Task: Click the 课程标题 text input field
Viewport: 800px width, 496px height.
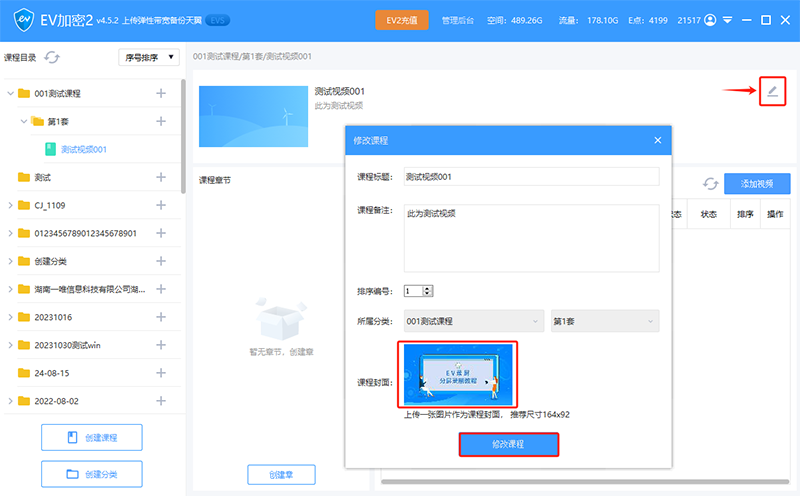Action: pyautogui.click(x=531, y=177)
